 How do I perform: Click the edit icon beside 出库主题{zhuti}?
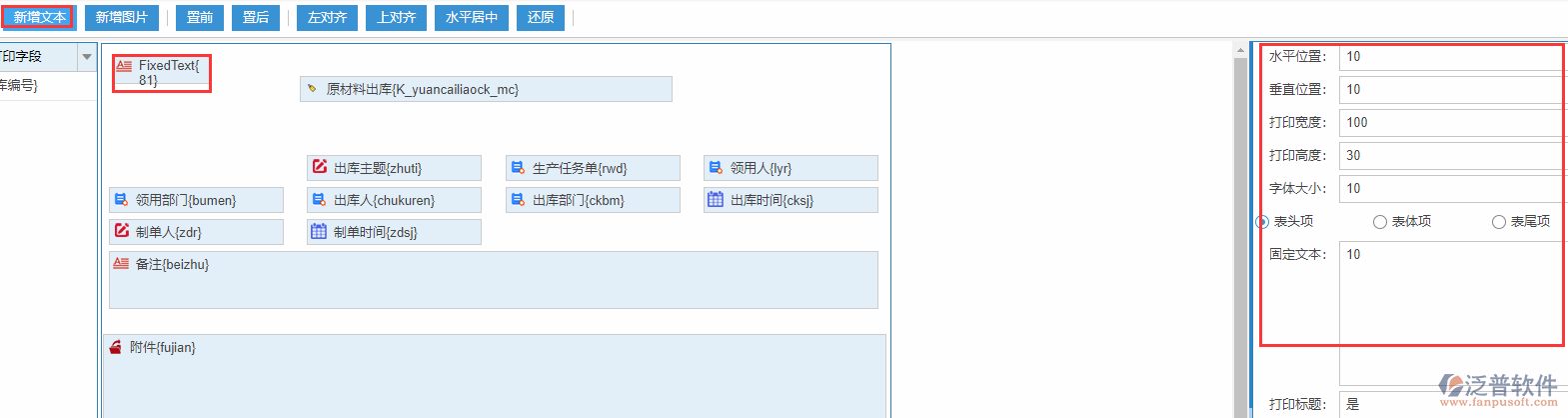click(320, 167)
